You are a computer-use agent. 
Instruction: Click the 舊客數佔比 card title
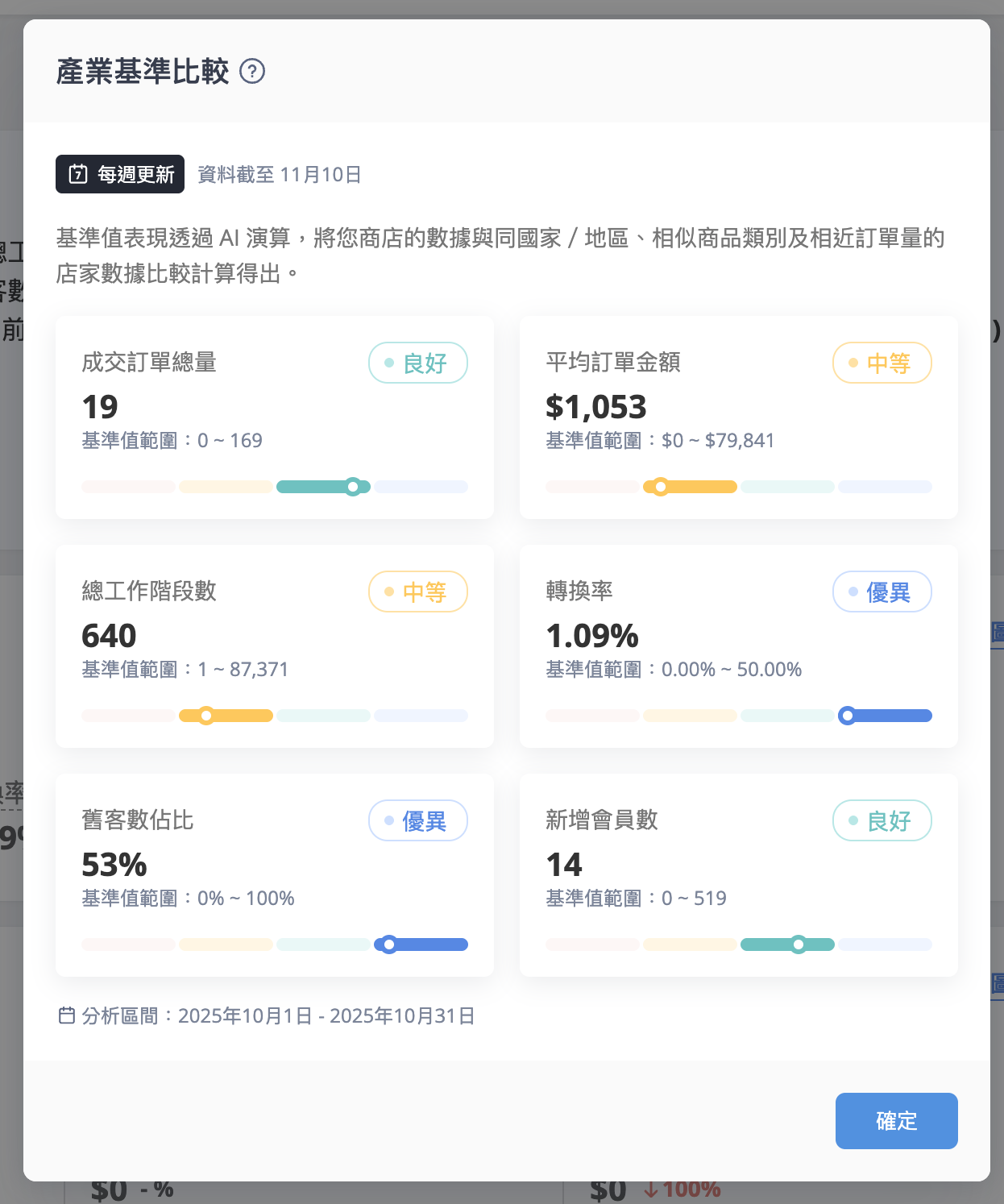coord(138,820)
